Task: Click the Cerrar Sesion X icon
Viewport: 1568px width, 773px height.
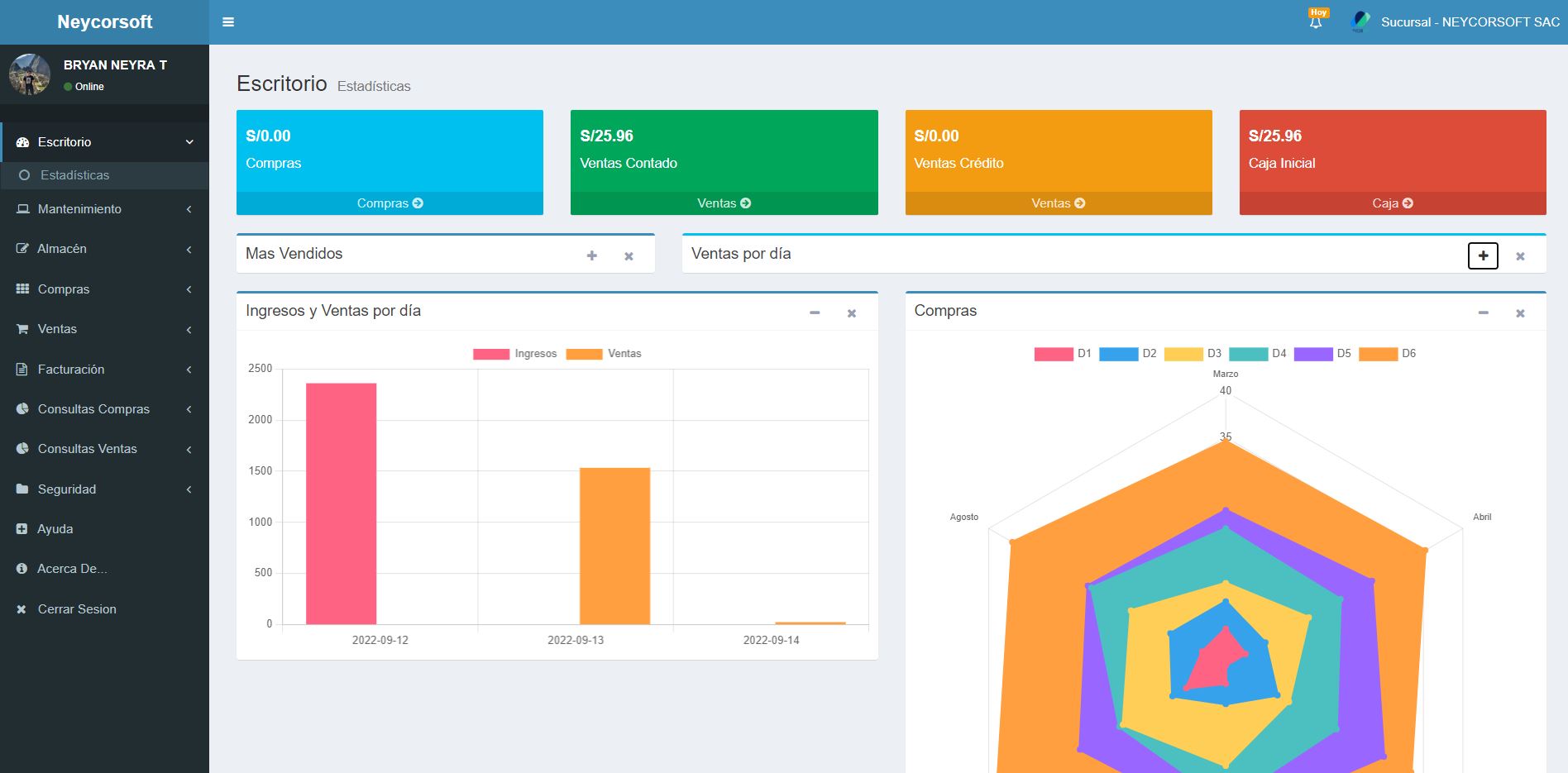Action: 22,609
